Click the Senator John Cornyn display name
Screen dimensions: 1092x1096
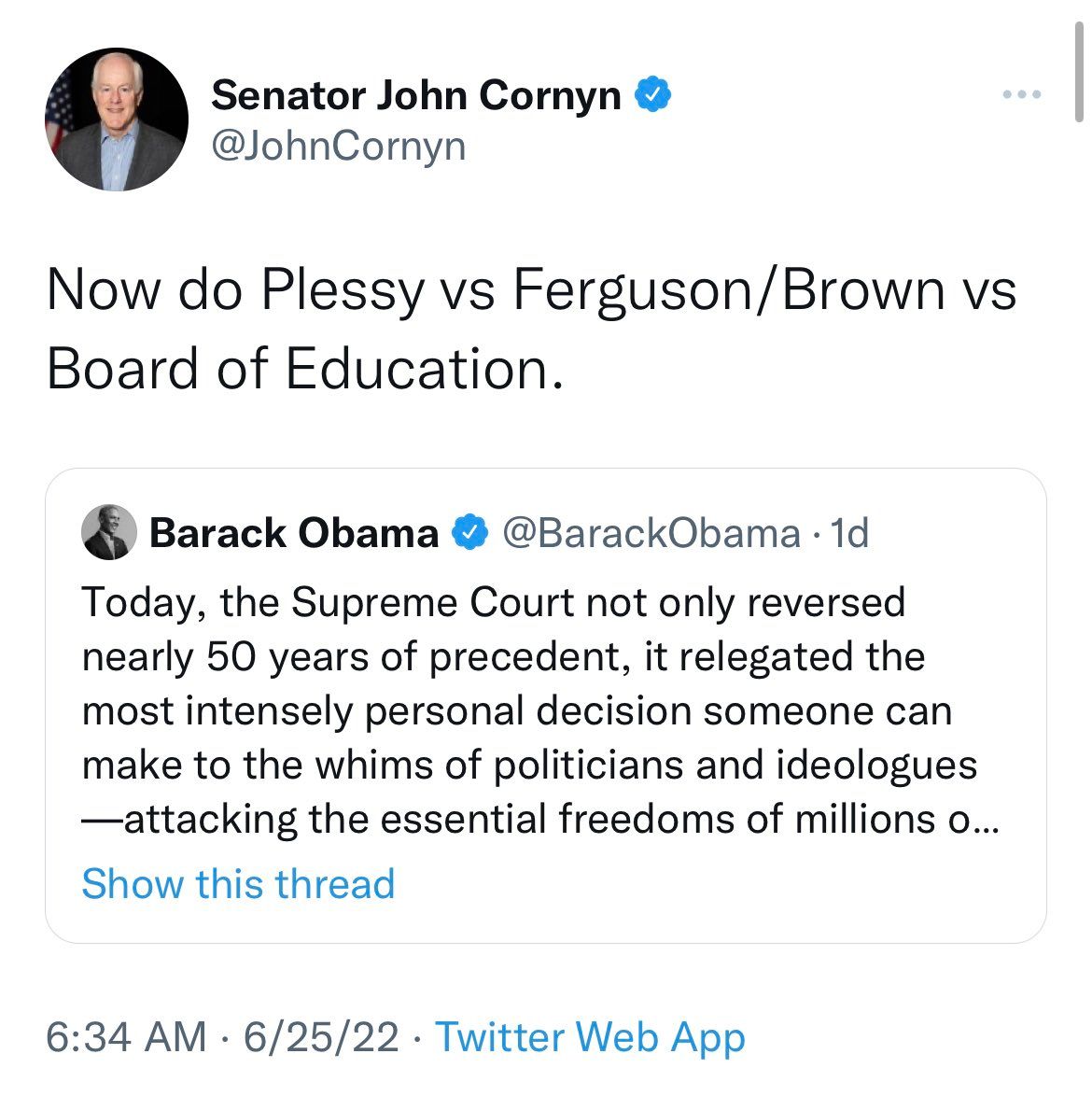coord(415,94)
